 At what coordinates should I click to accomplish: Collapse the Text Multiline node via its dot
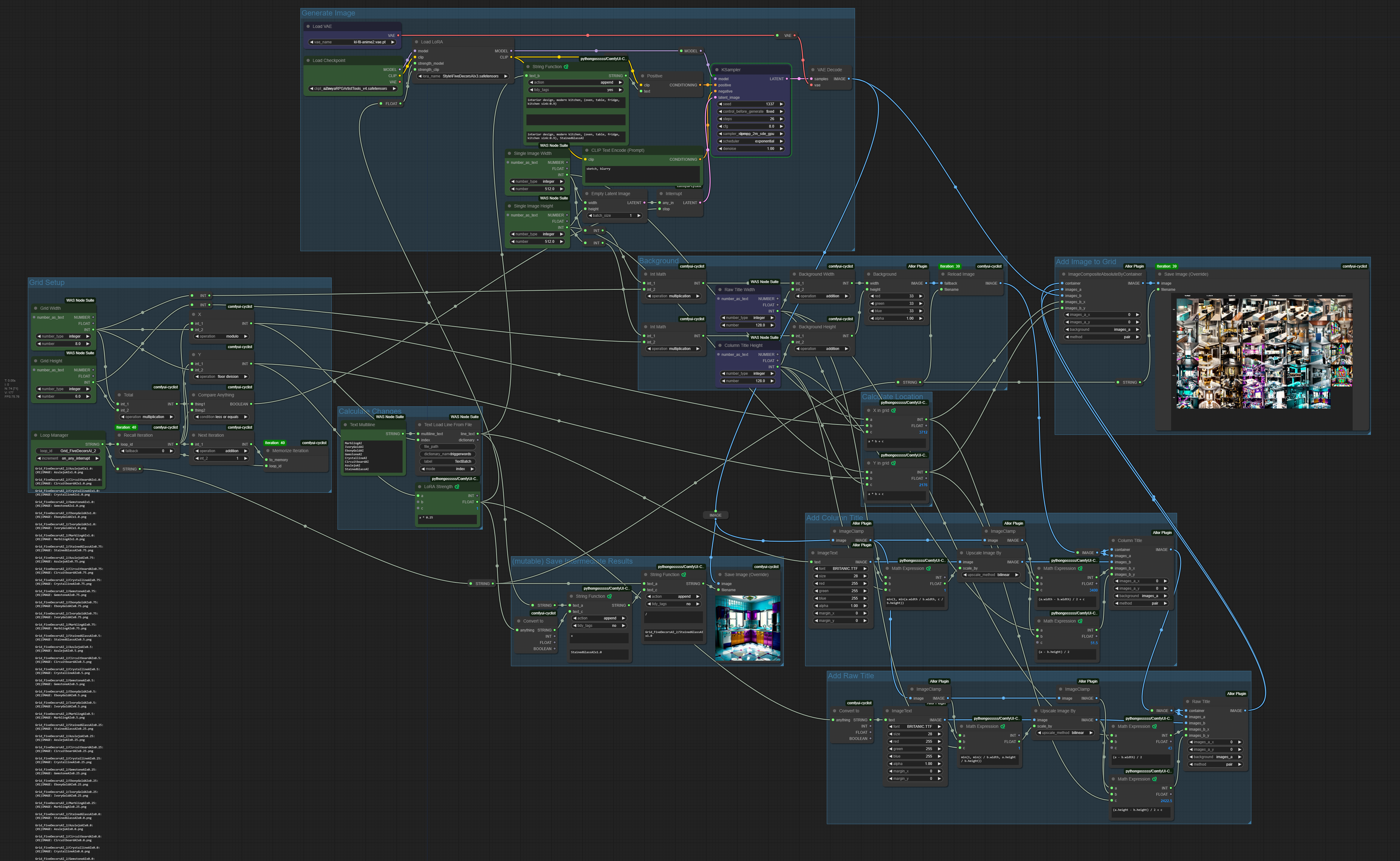345,425
